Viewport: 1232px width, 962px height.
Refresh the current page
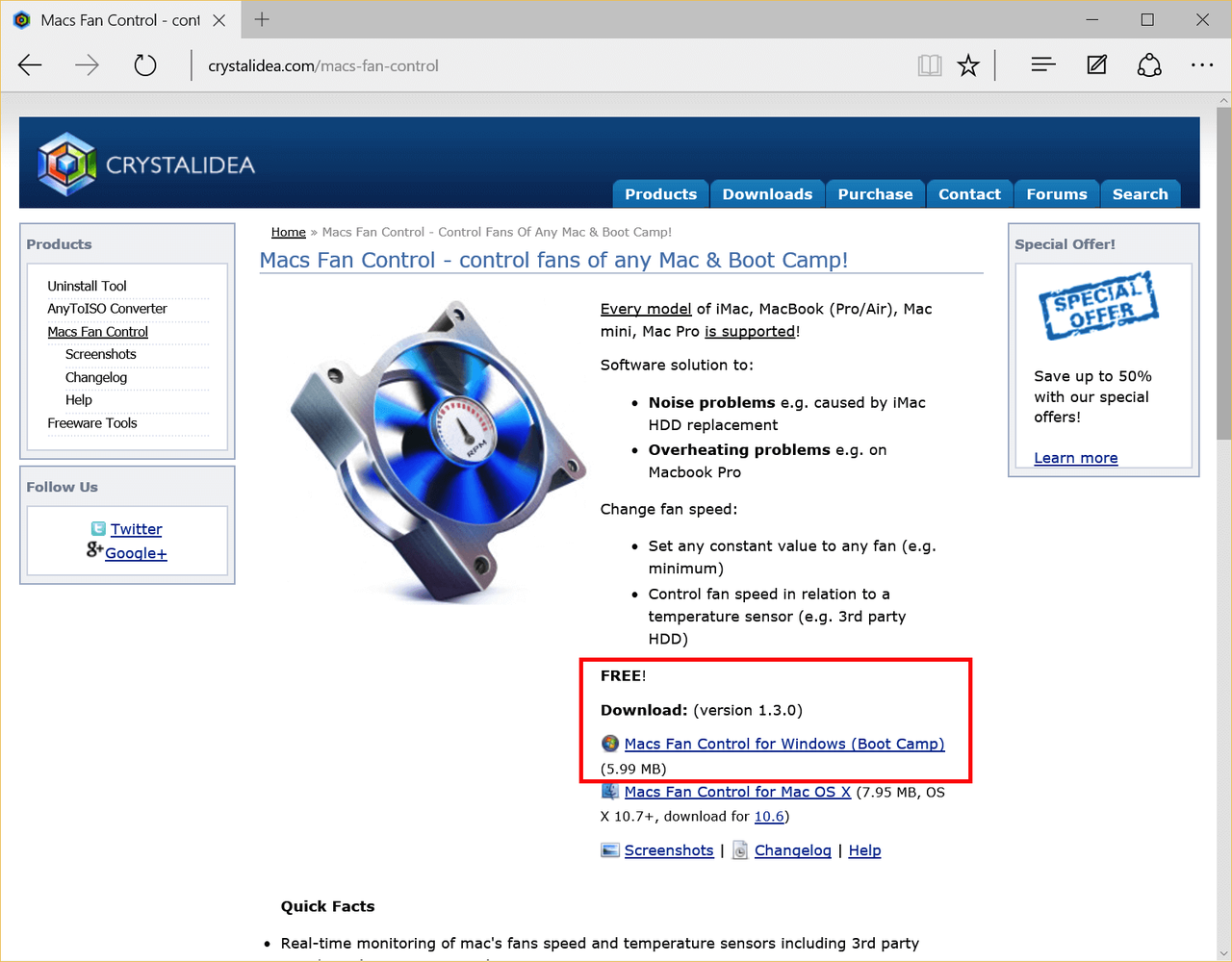[x=145, y=65]
